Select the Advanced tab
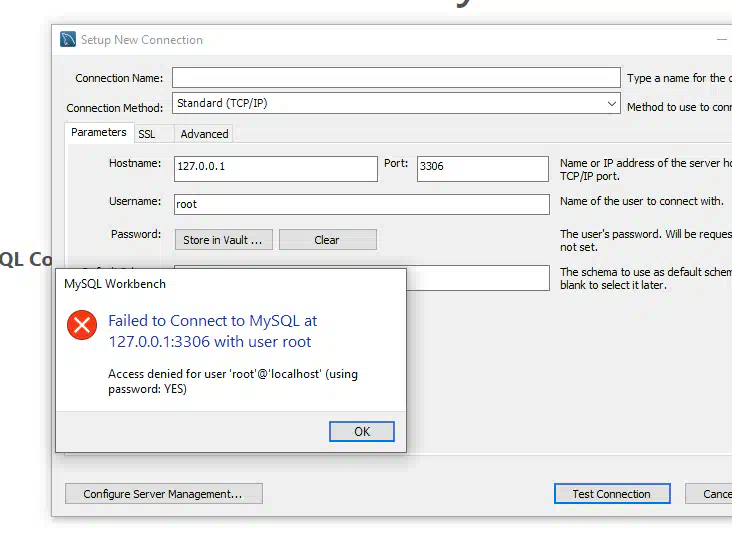 click(x=204, y=134)
